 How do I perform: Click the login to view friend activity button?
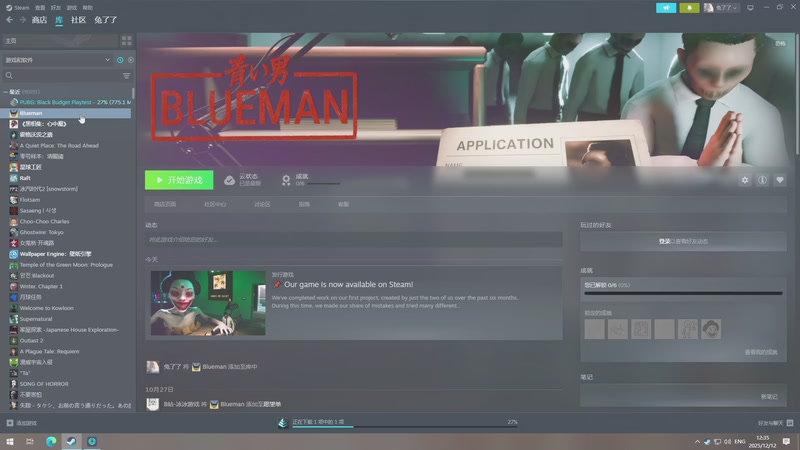683,241
